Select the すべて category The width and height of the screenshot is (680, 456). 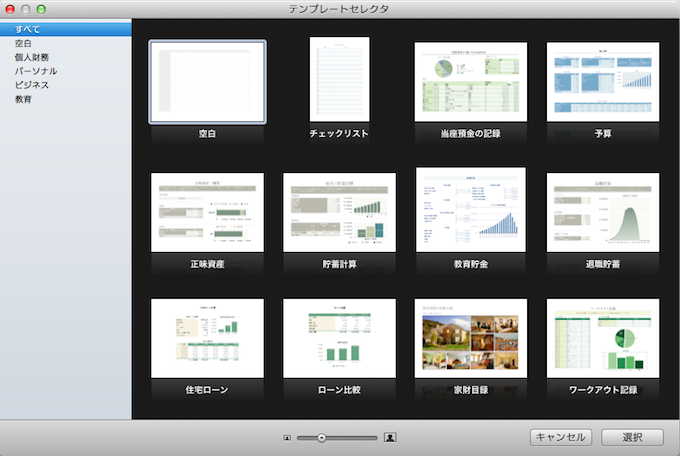[x=66, y=29]
